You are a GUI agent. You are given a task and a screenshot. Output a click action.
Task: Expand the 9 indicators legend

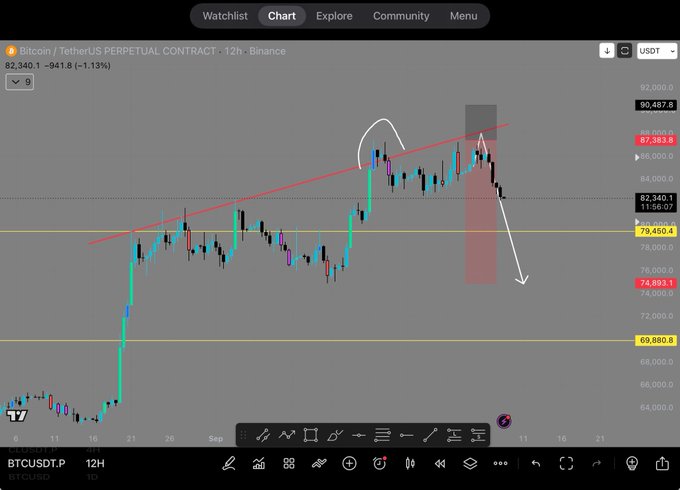pos(20,82)
